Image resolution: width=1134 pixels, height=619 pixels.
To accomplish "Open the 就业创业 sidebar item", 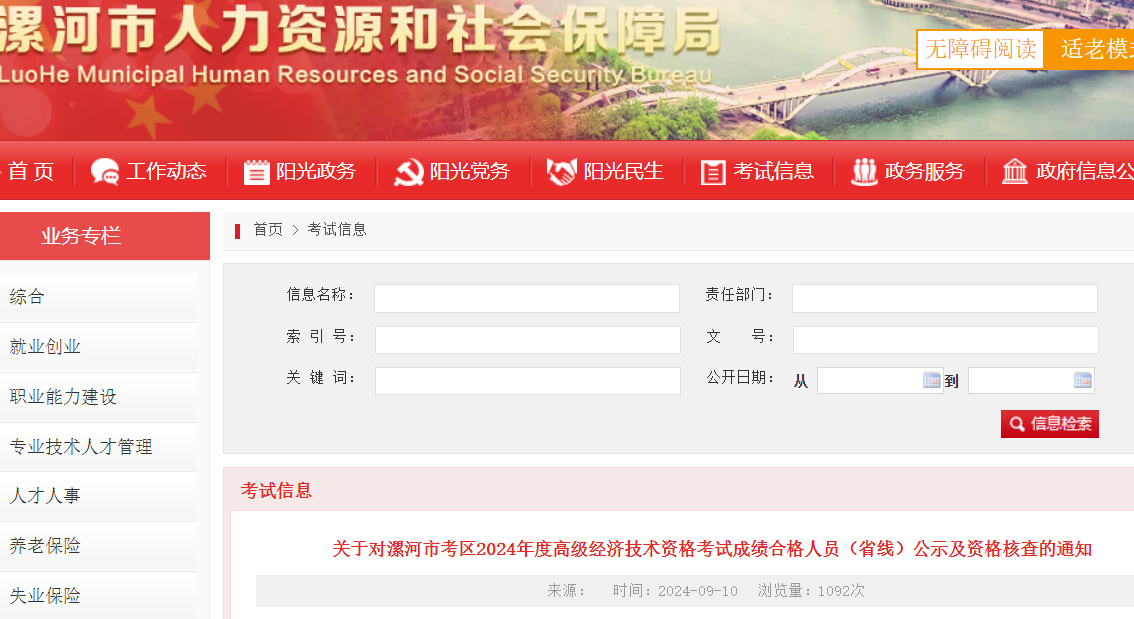I will (98, 347).
